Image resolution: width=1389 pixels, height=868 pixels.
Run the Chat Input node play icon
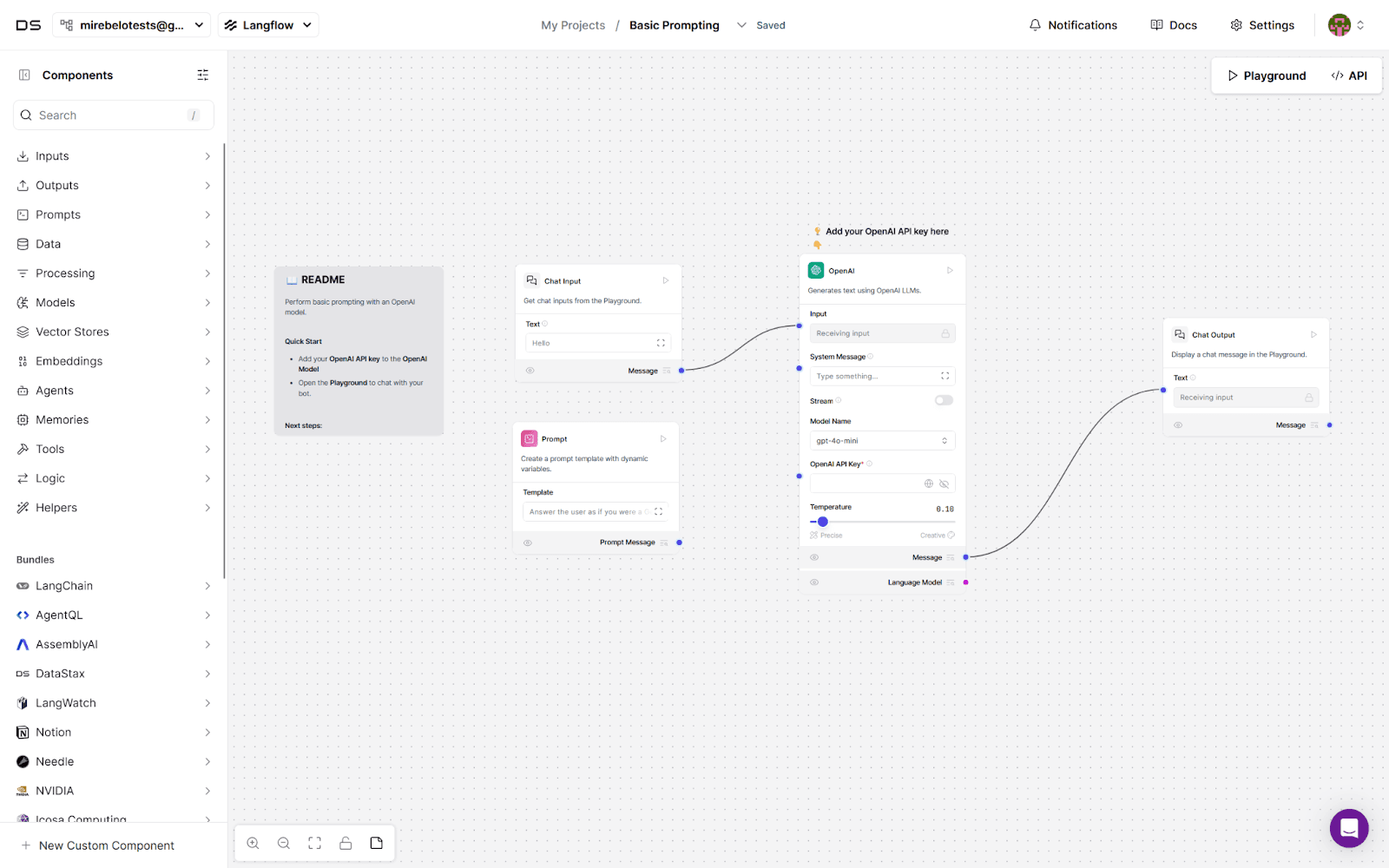[x=666, y=280]
